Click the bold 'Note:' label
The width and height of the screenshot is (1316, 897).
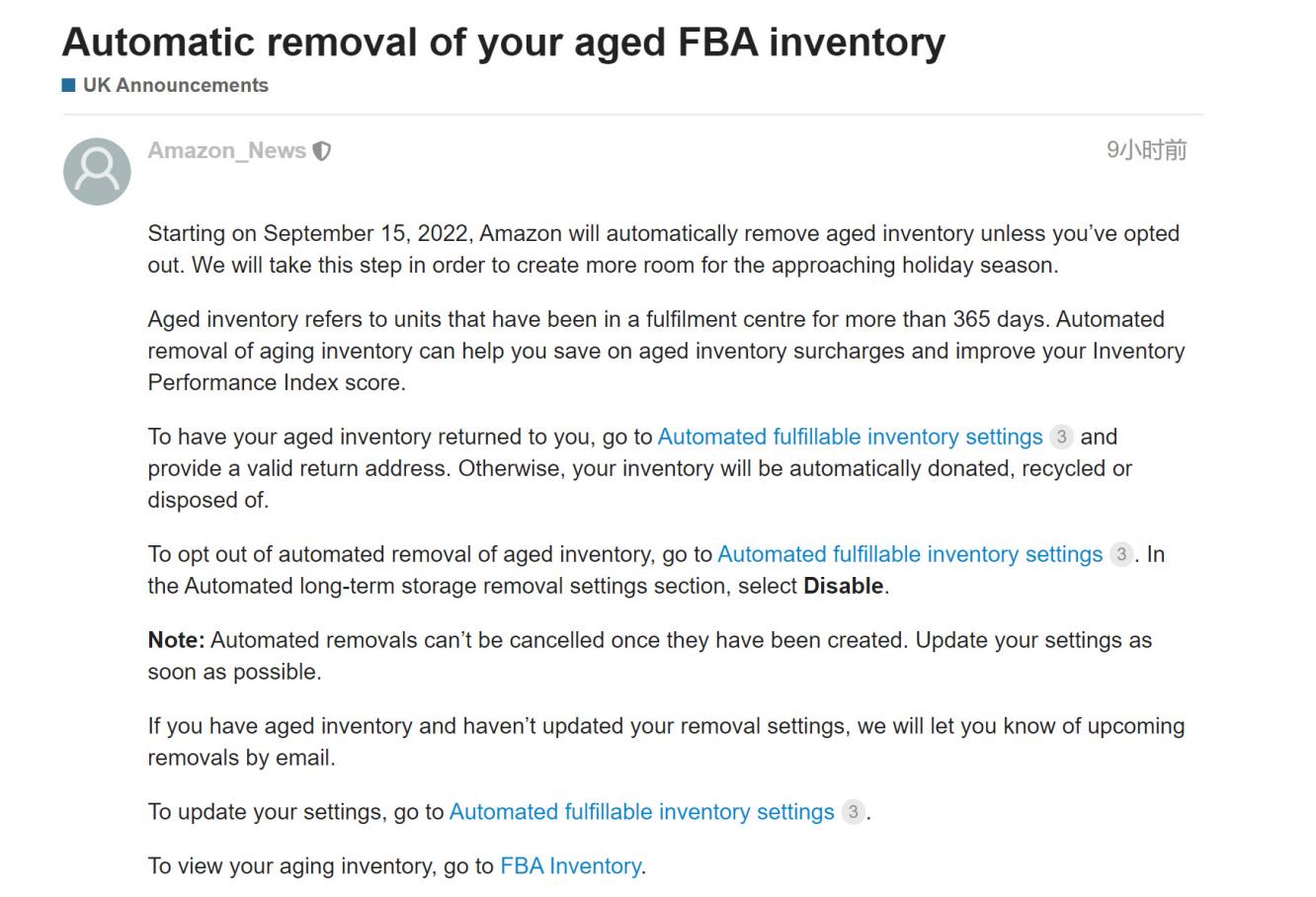click(176, 640)
